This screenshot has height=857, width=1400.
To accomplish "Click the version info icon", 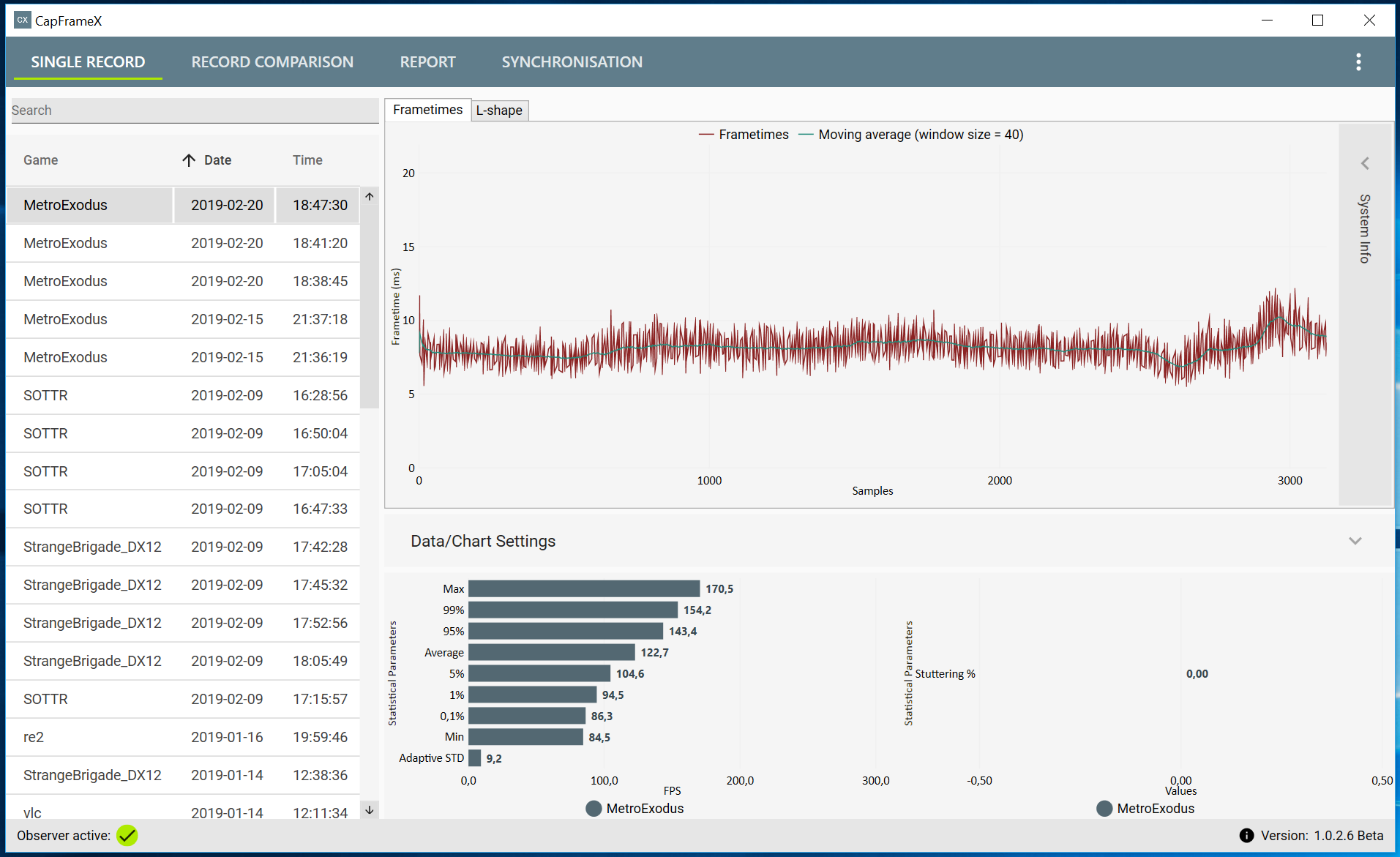I will [1246, 836].
